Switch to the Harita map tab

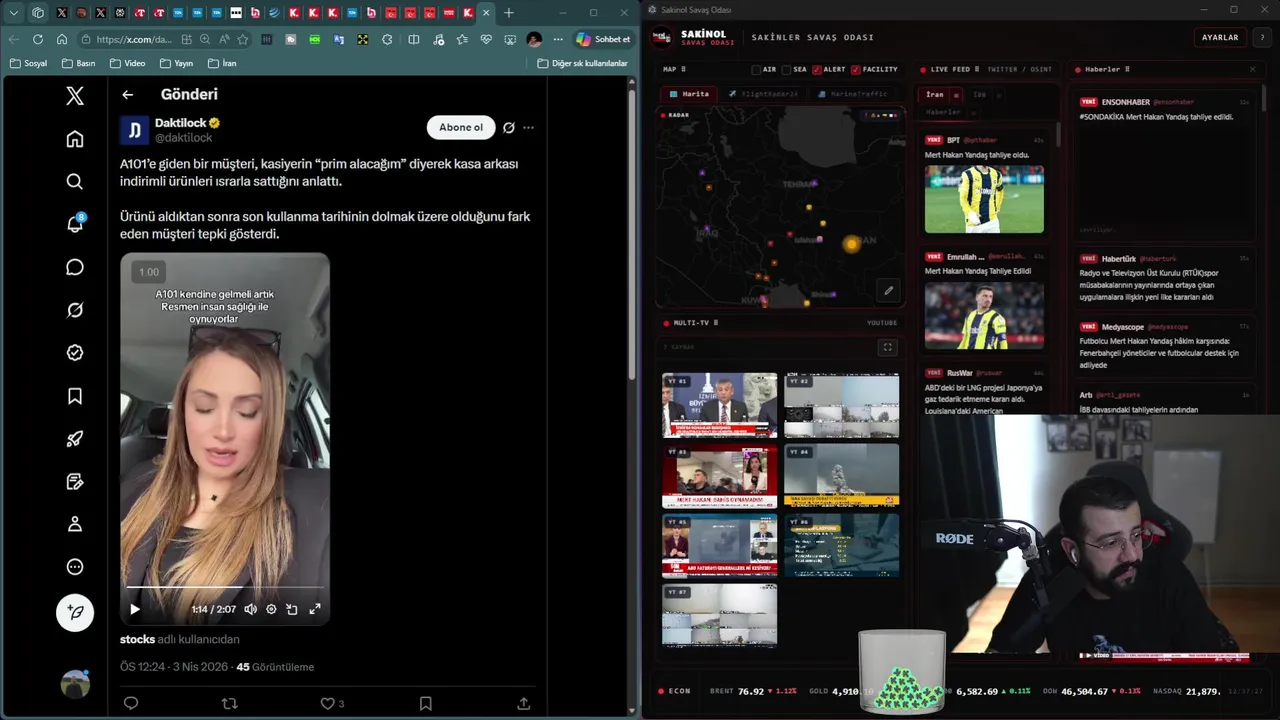click(689, 94)
